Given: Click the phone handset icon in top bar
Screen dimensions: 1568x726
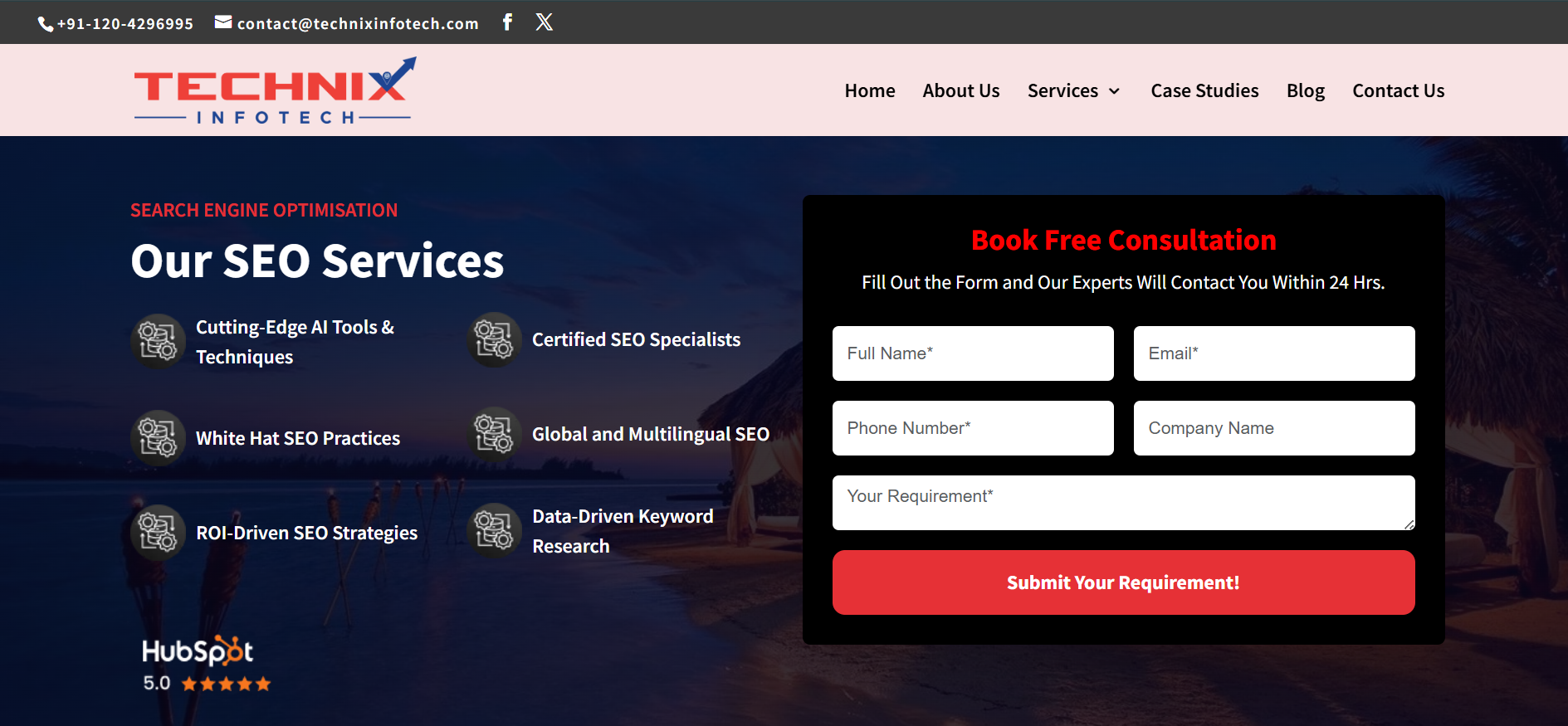Looking at the screenshot, I should [x=46, y=25].
